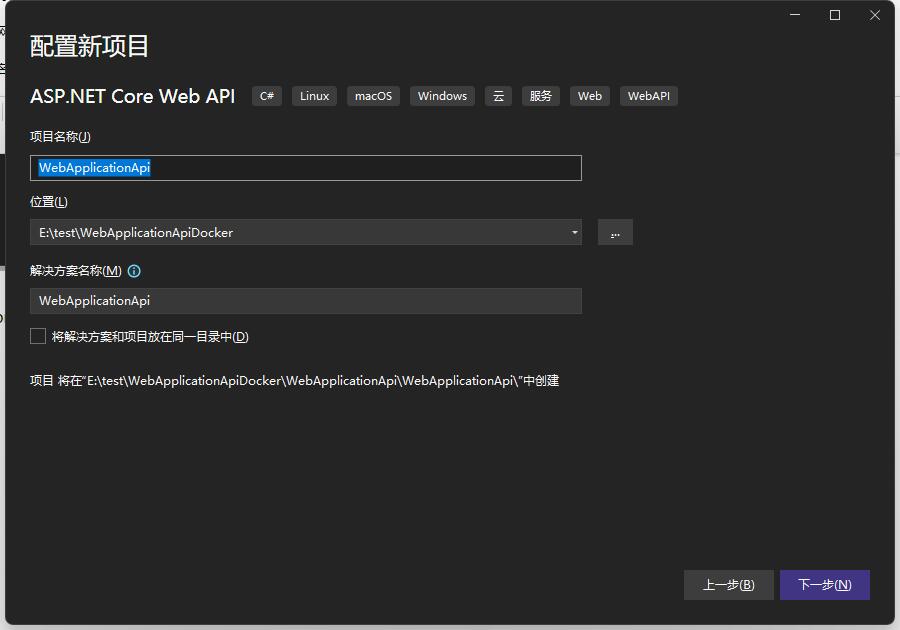Click the Linux platform tag
The height and width of the screenshot is (630, 900).
[314, 96]
